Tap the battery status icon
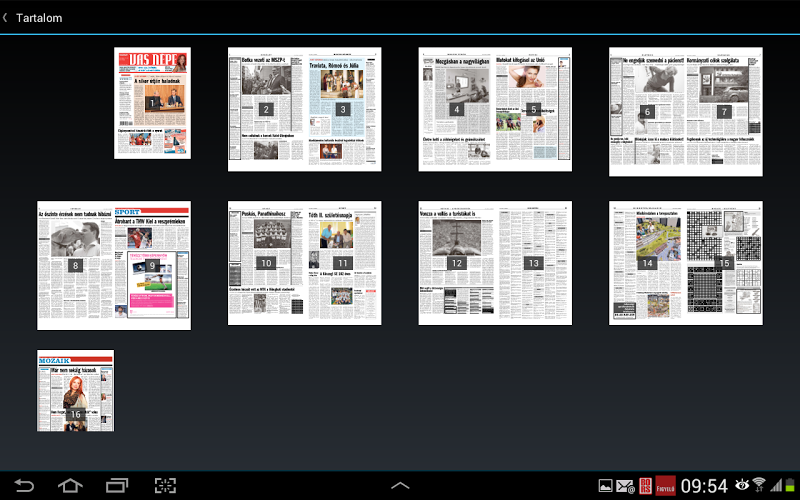The width and height of the screenshot is (800, 500). click(790, 485)
